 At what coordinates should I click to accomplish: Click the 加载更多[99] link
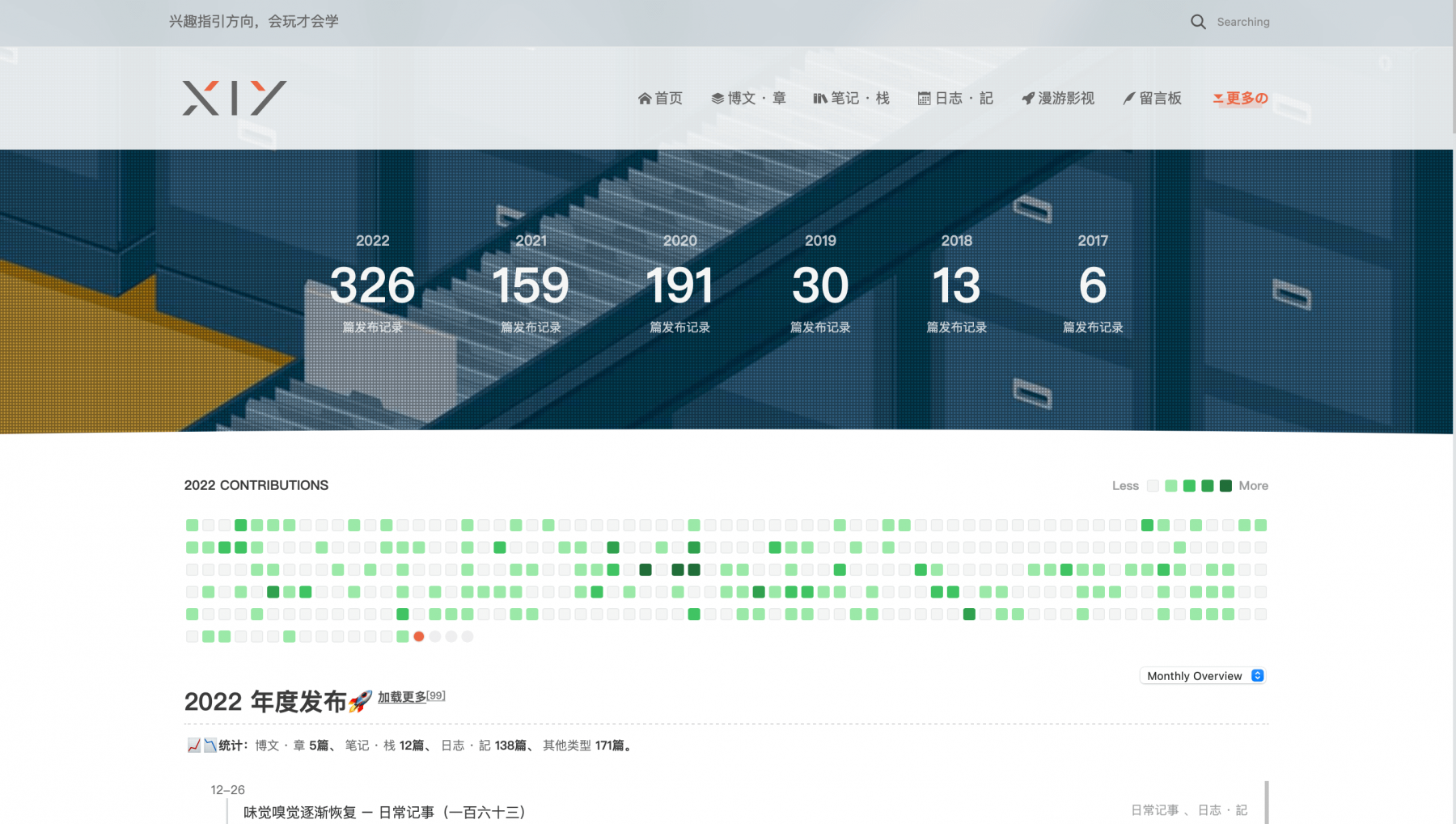pos(411,696)
